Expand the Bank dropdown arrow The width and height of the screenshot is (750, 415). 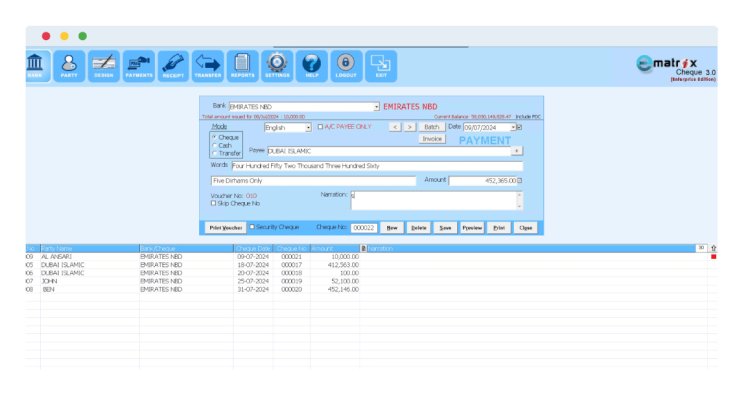point(377,107)
